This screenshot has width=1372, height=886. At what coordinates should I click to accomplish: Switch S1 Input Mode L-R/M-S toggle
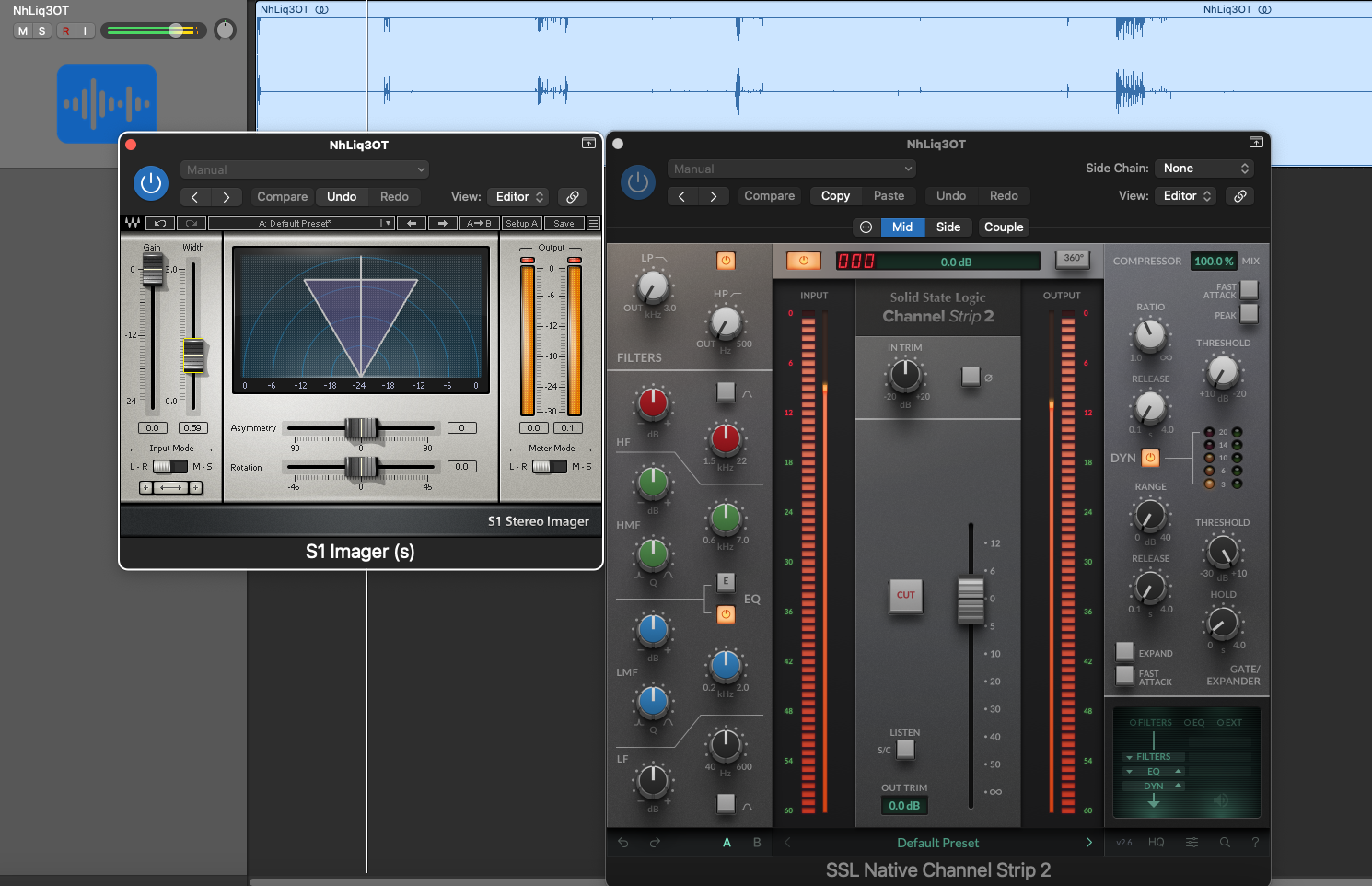point(169,467)
